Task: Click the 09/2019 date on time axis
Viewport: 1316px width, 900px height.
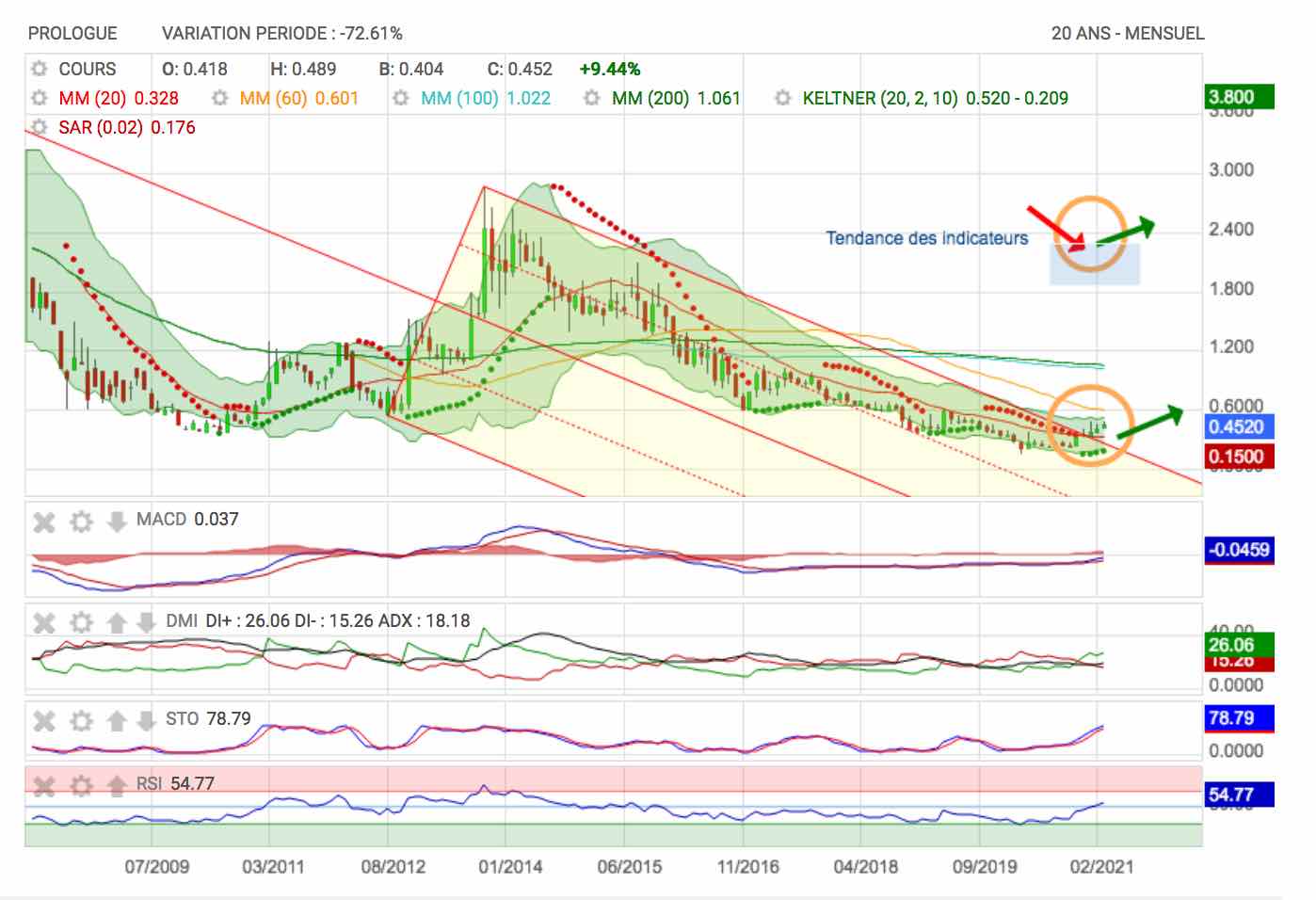Action: (984, 866)
